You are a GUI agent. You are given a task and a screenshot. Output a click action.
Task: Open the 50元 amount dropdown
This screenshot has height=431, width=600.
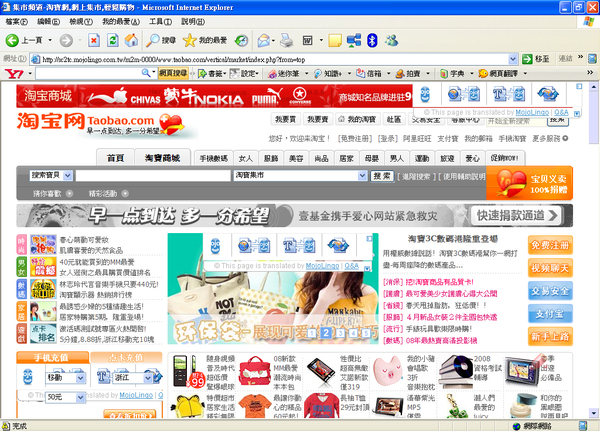tap(80, 398)
